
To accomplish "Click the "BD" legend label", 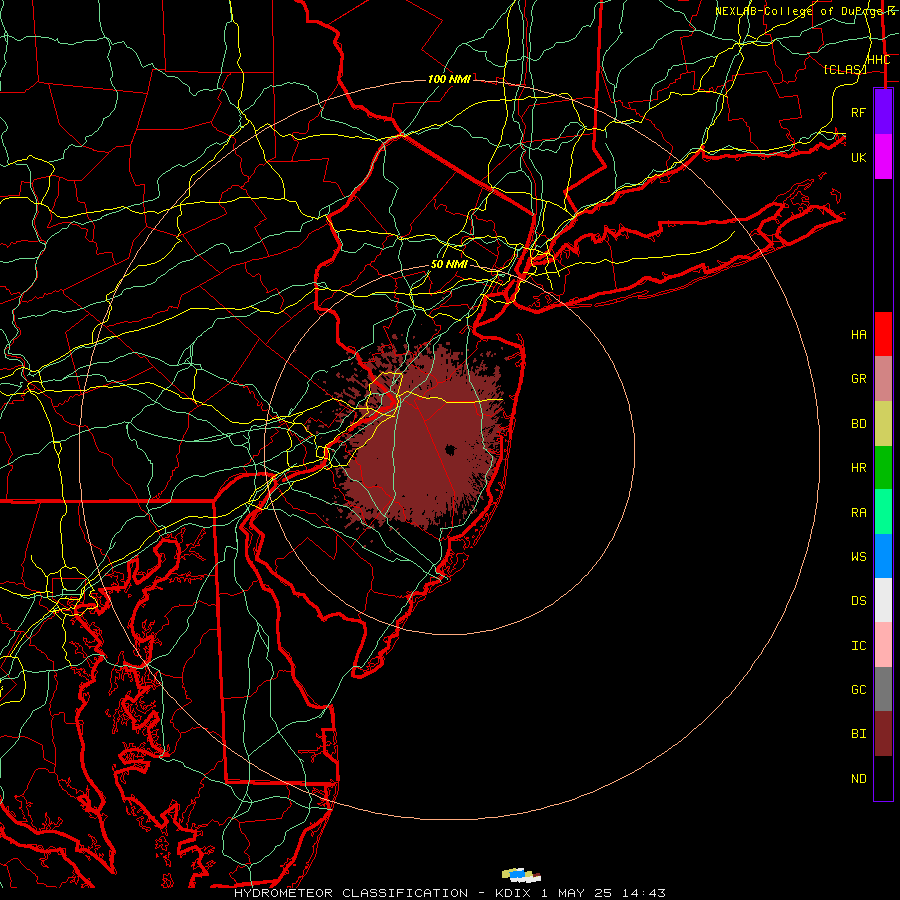I will [x=858, y=424].
